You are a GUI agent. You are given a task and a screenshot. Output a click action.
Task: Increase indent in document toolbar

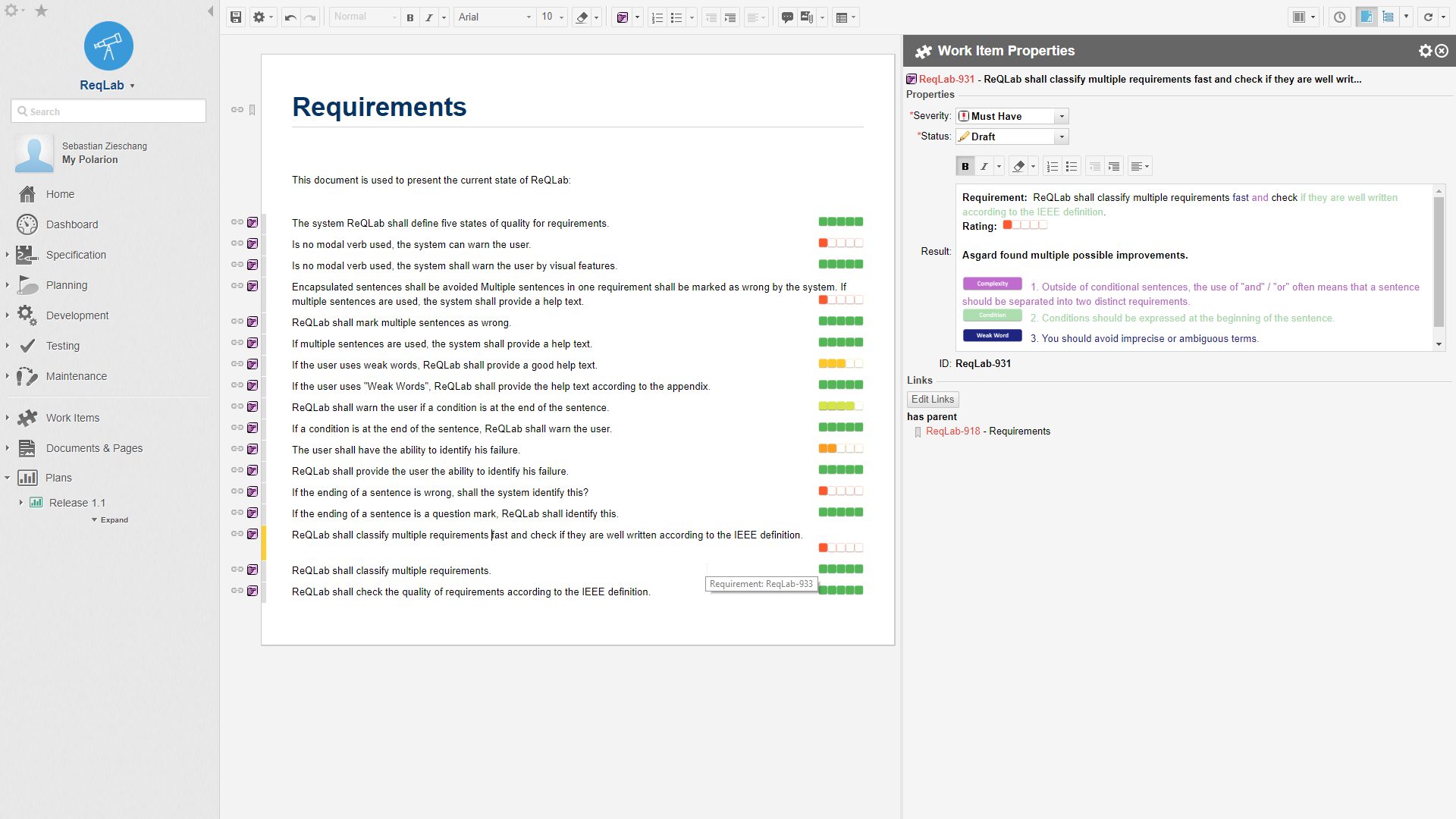730,17
